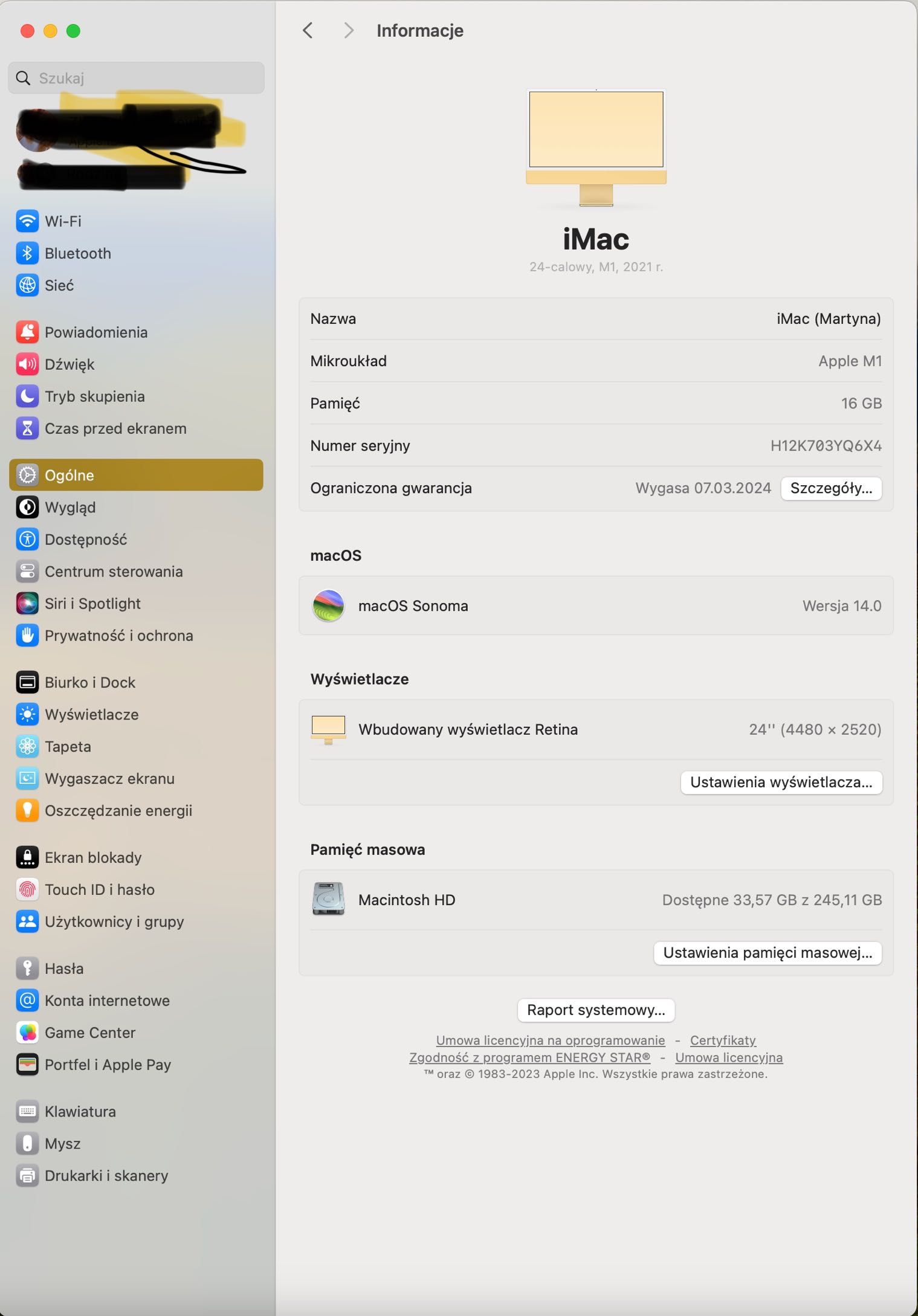Click the 24'' (4480 × 2520) value
The width and height of the screenshot is (918, 1316).
[x=815, y=729]
